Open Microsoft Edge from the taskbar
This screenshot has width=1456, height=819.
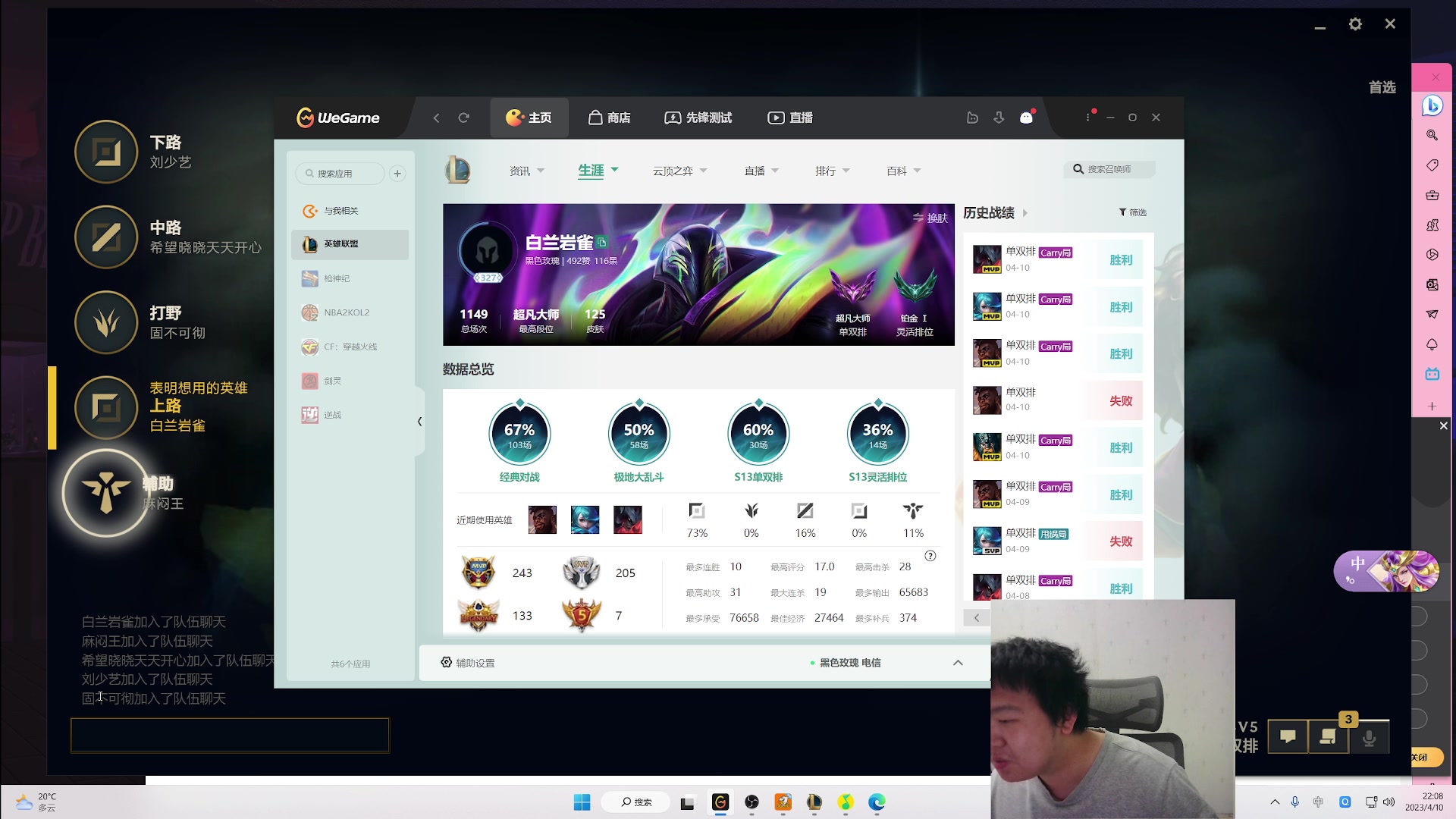point(877,802)
